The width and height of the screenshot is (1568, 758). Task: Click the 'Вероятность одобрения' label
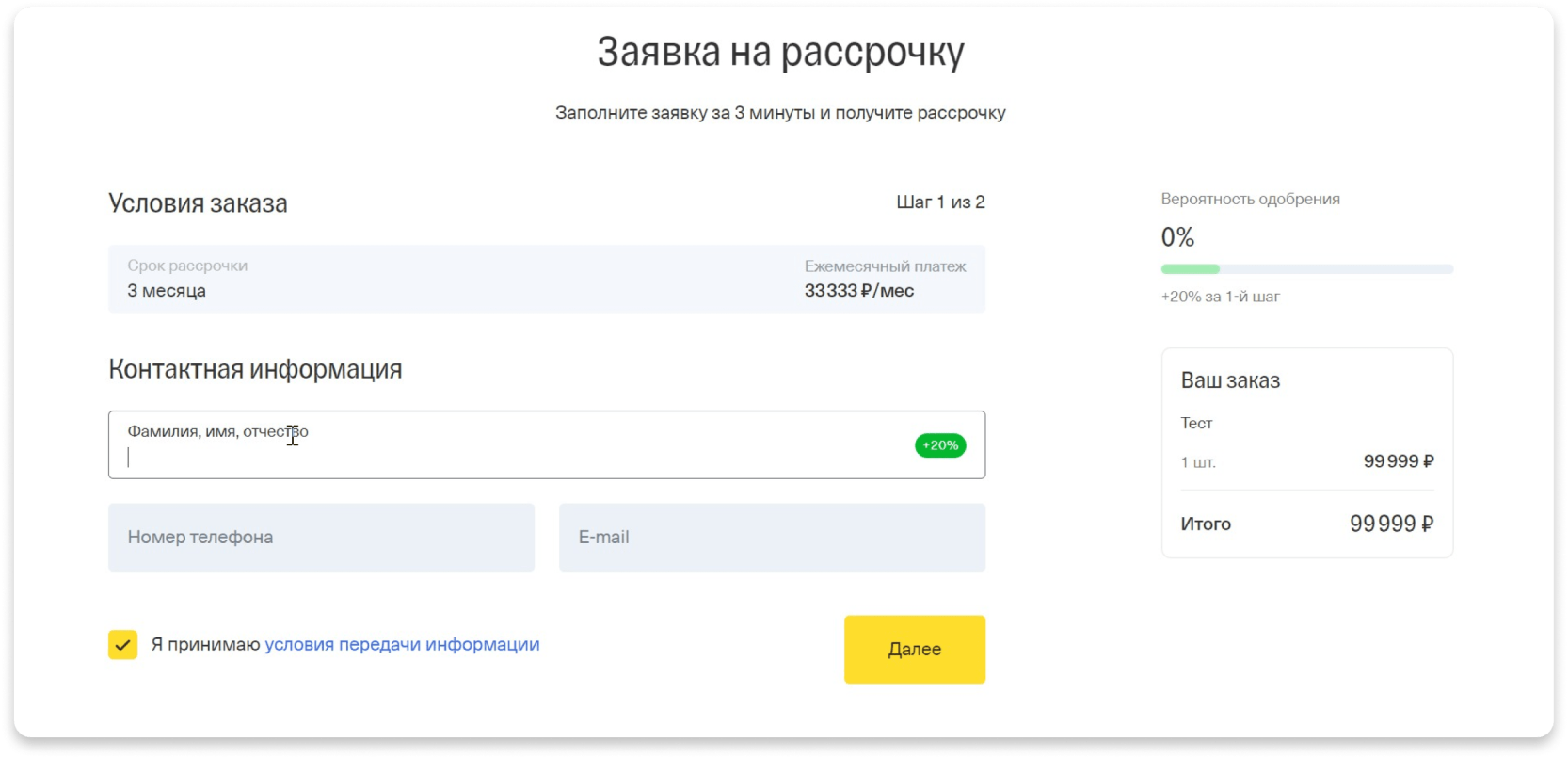1250,200
